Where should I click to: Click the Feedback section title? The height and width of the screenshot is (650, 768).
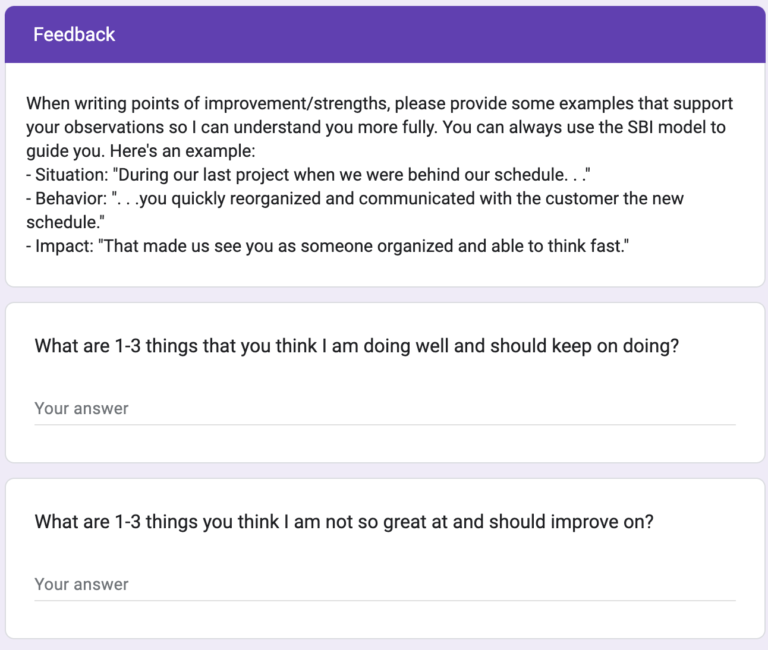(74, 34)
